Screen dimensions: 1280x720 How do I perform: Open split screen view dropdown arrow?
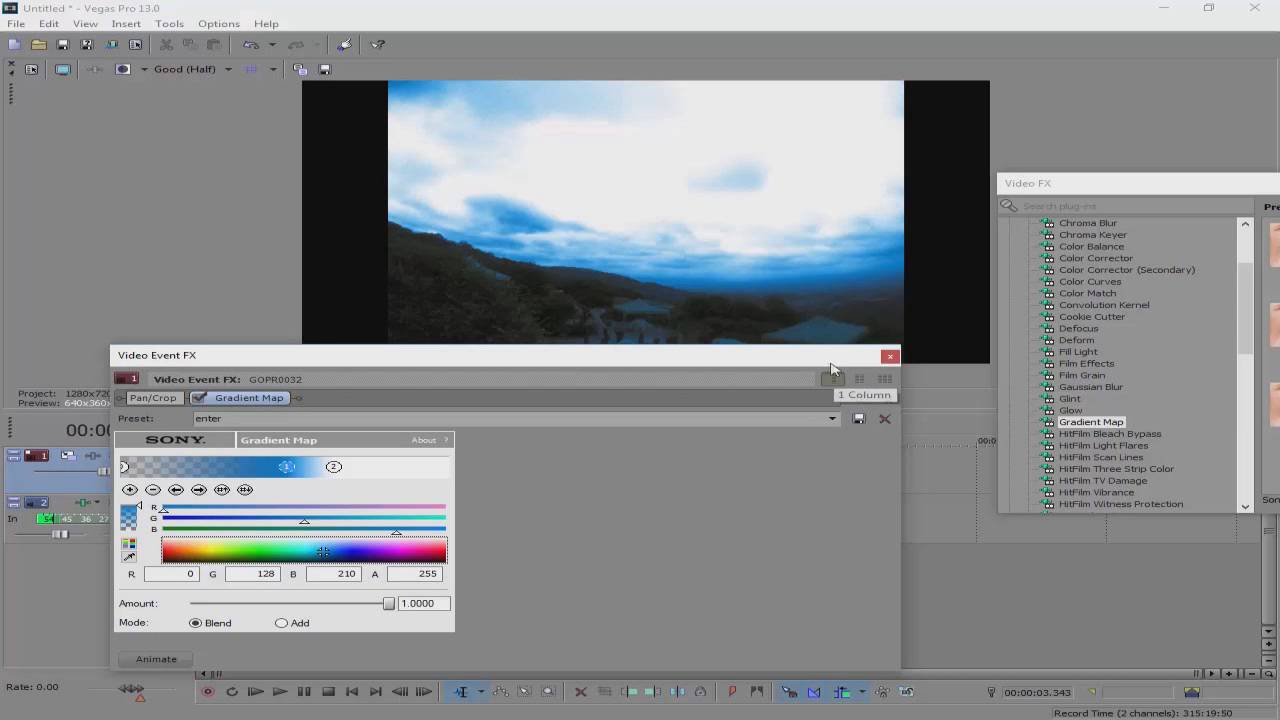[x=144, y=69]
